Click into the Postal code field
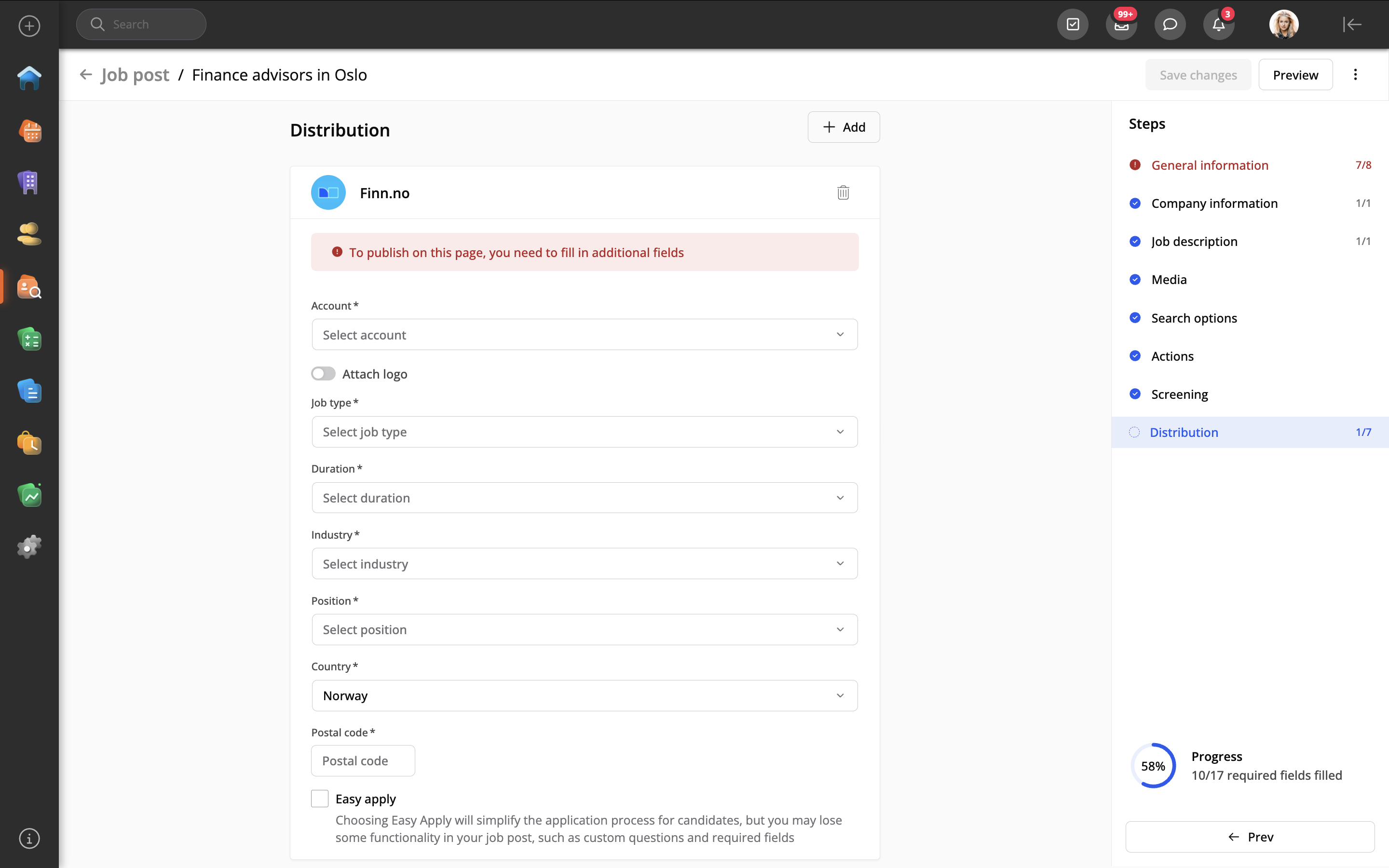The width and height of the screenshot is (1389, 868). (x=363, y=760)
